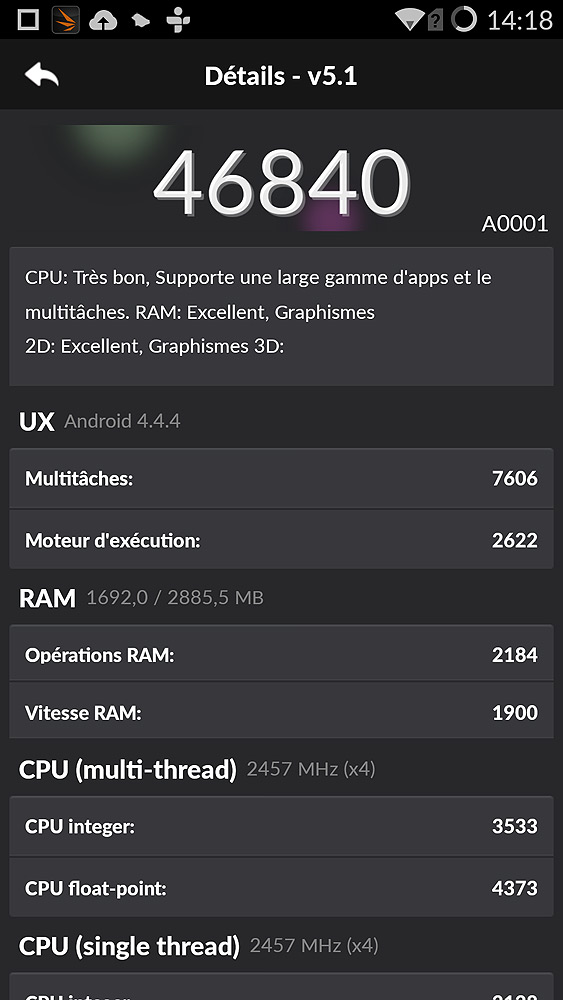
Task: Select the CPU integer score row
Action: tap(281, 826)
